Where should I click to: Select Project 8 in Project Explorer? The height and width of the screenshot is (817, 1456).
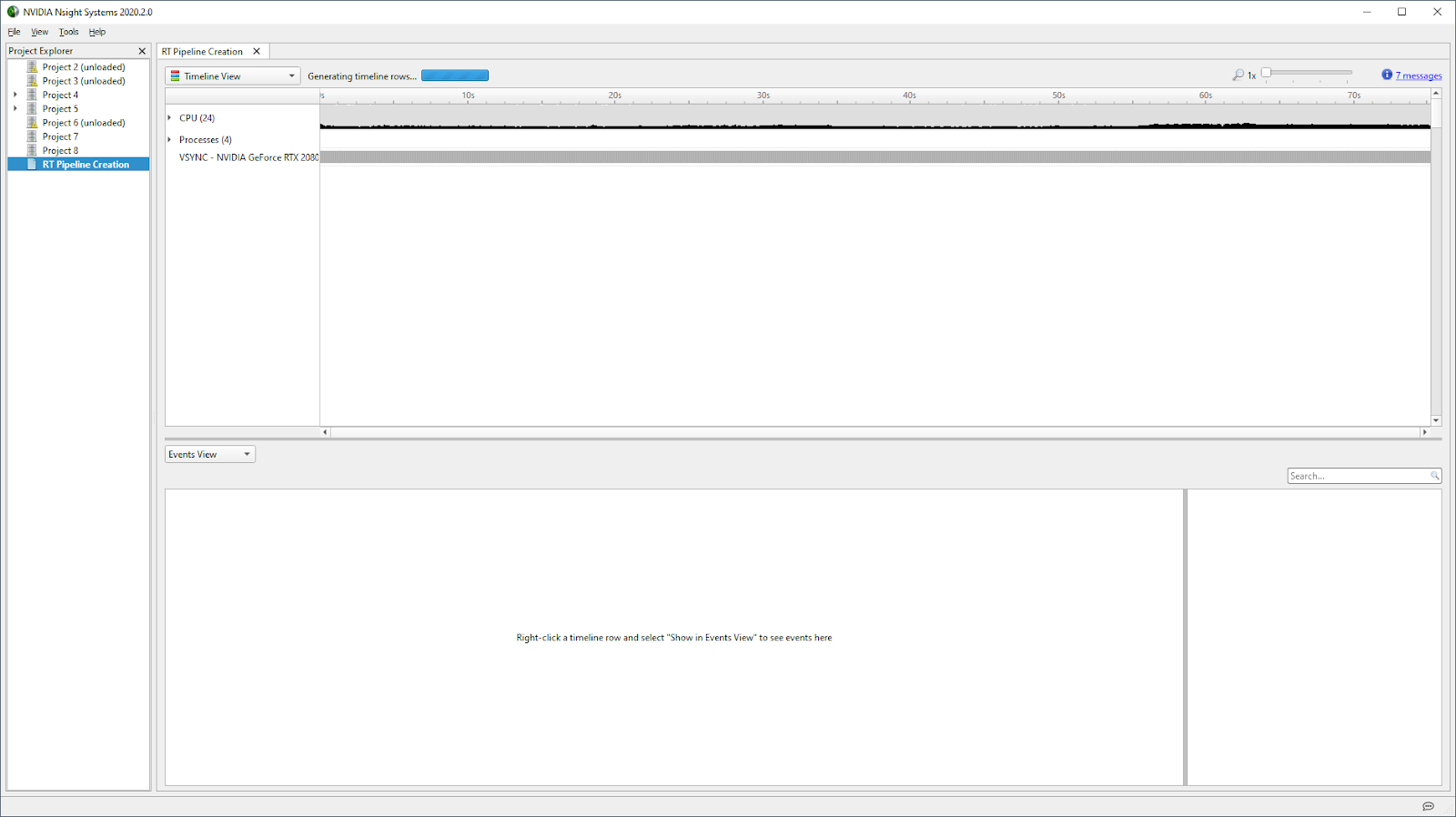tap(60, 150)
